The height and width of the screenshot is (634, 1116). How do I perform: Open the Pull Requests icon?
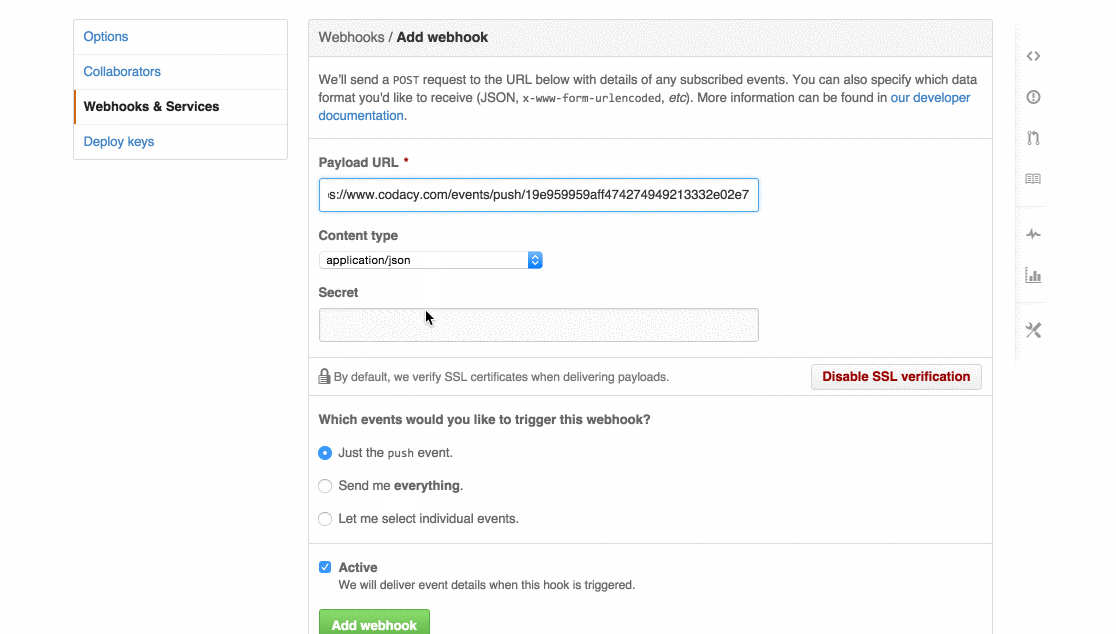1033,138
